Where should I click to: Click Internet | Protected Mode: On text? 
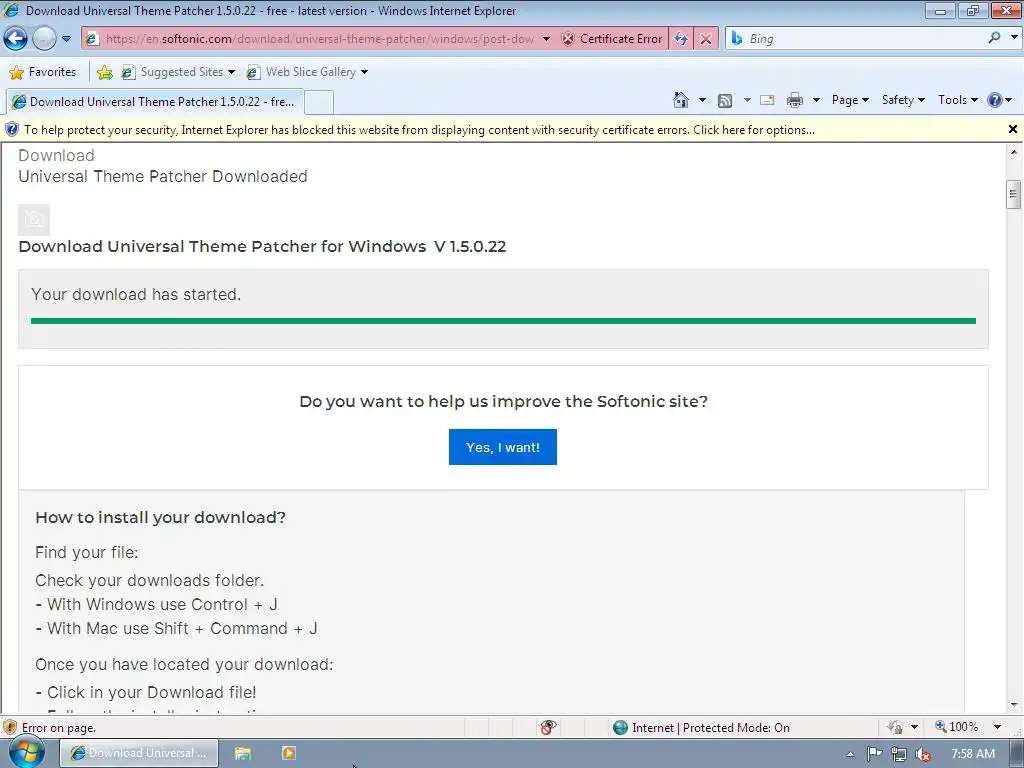pyautogui.click(x=711, y=728)
